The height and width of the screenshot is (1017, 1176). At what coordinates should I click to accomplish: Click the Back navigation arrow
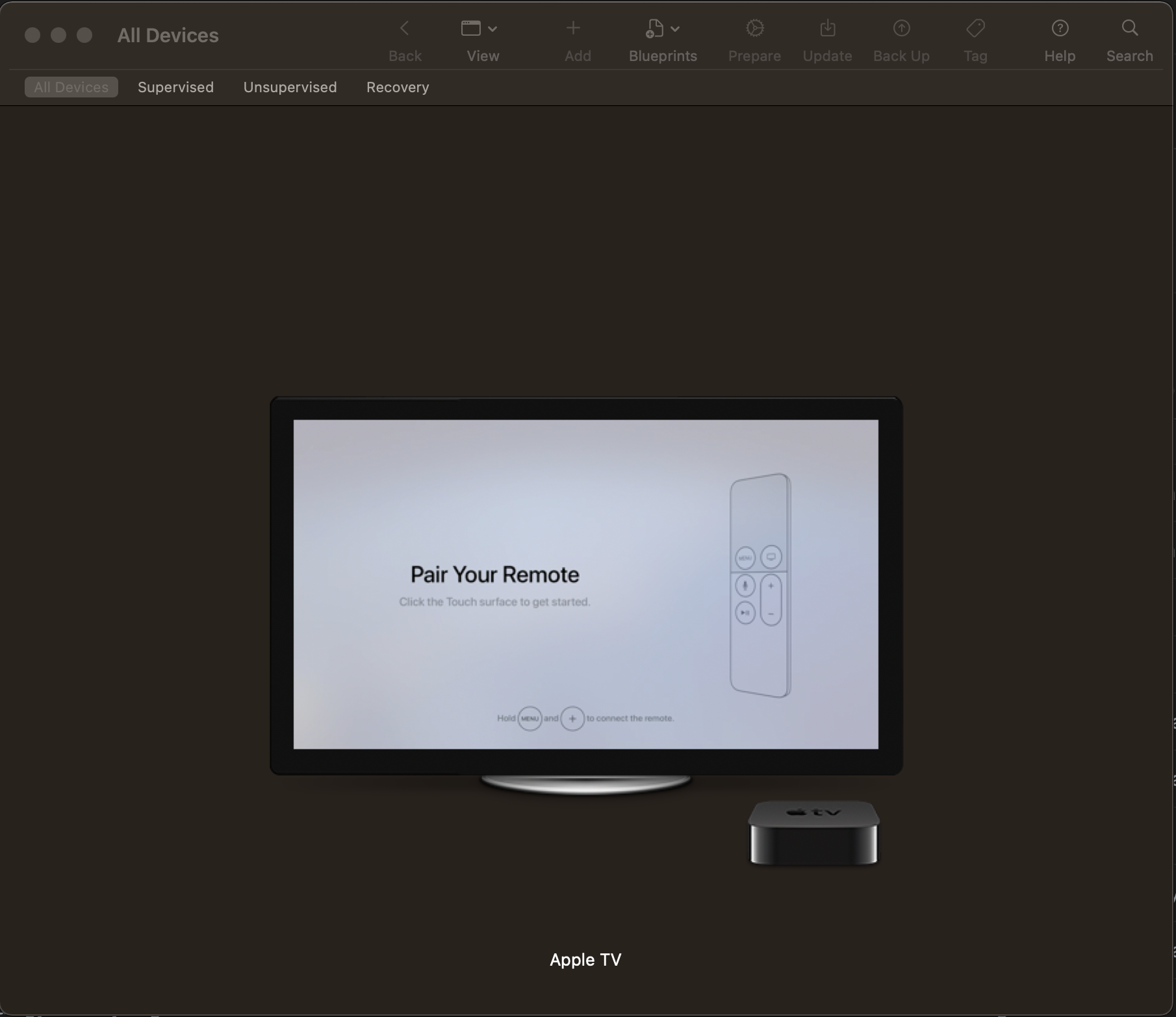404,29
